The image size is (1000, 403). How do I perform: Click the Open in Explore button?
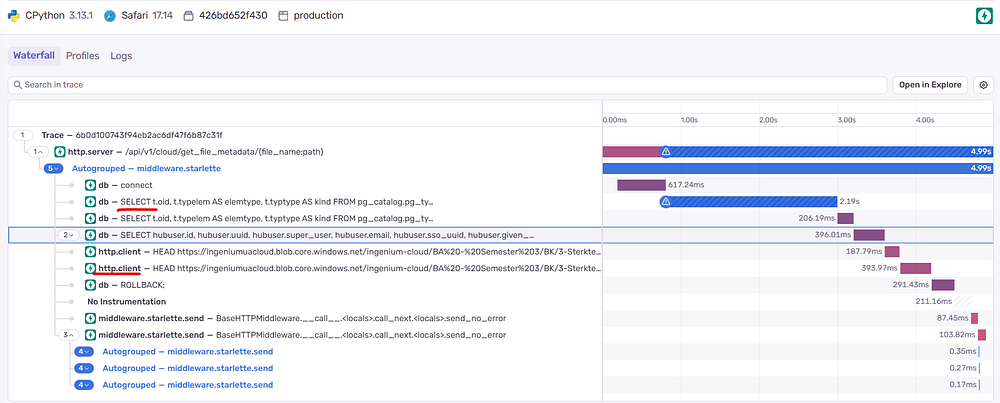point(930,85)
